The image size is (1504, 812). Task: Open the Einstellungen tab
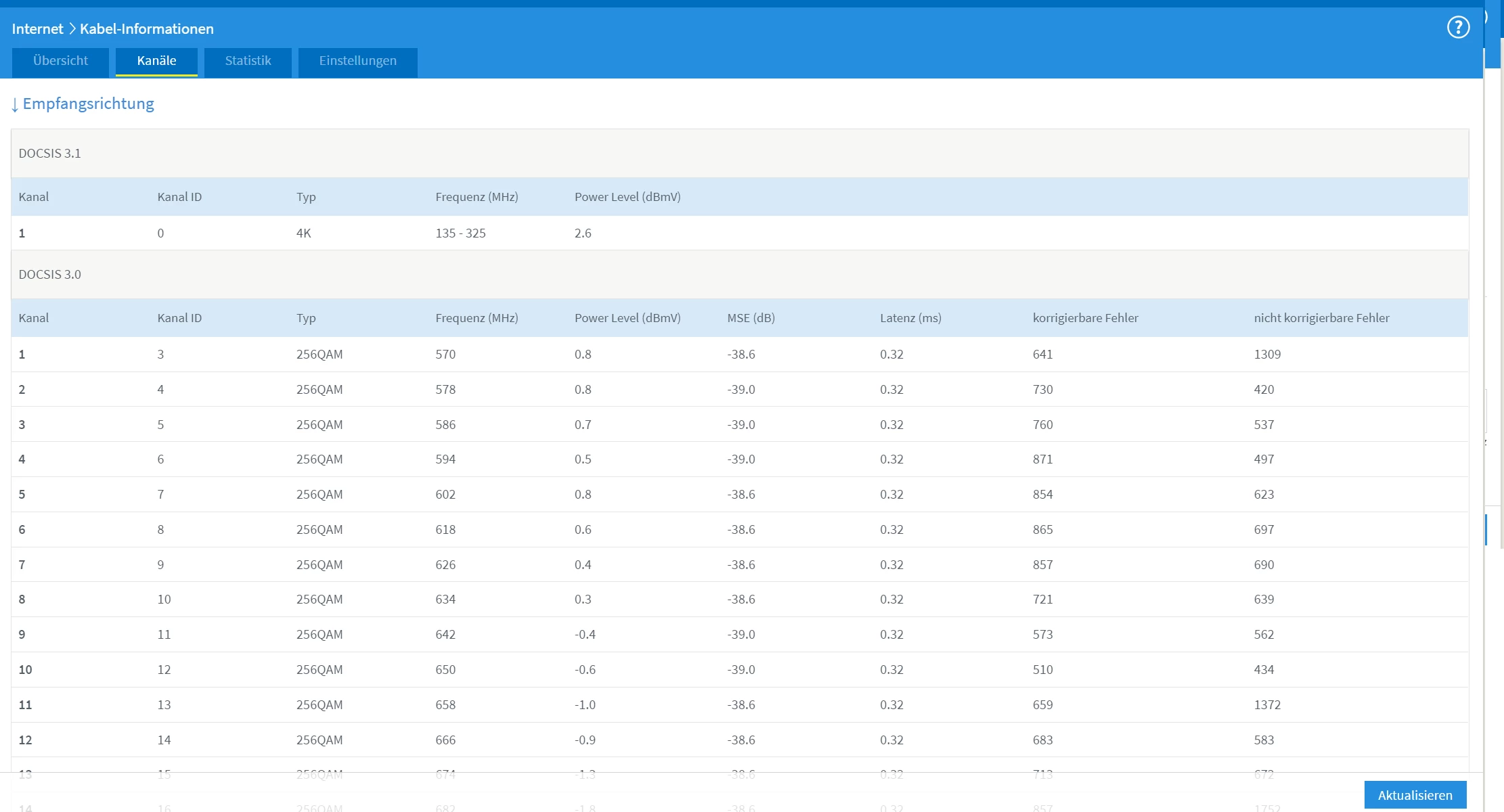357,61
